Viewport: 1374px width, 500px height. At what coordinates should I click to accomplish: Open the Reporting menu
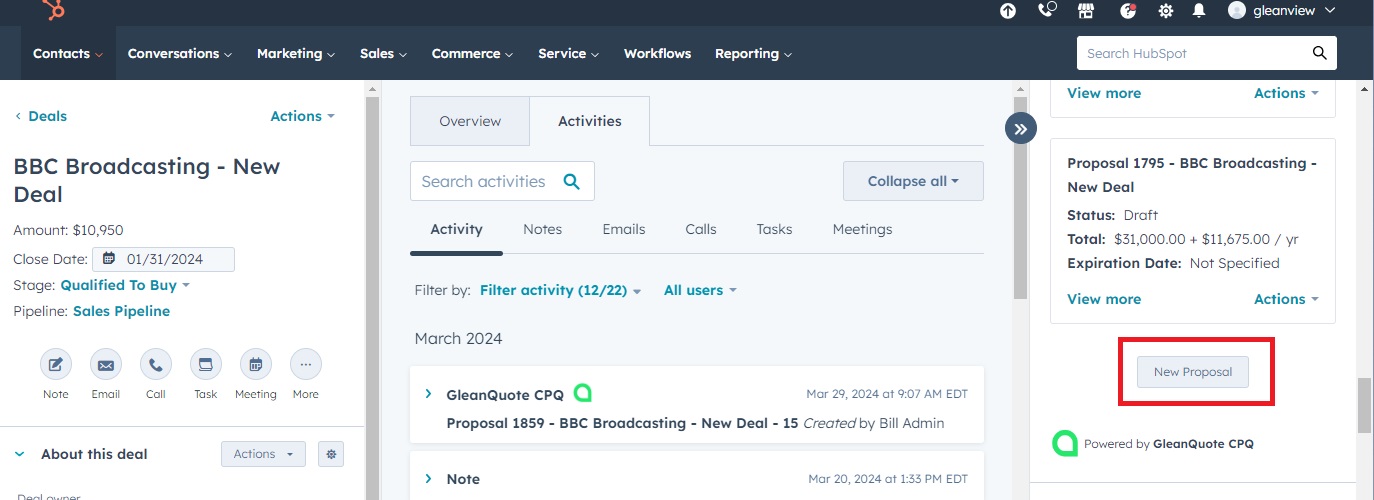[754, 53]
